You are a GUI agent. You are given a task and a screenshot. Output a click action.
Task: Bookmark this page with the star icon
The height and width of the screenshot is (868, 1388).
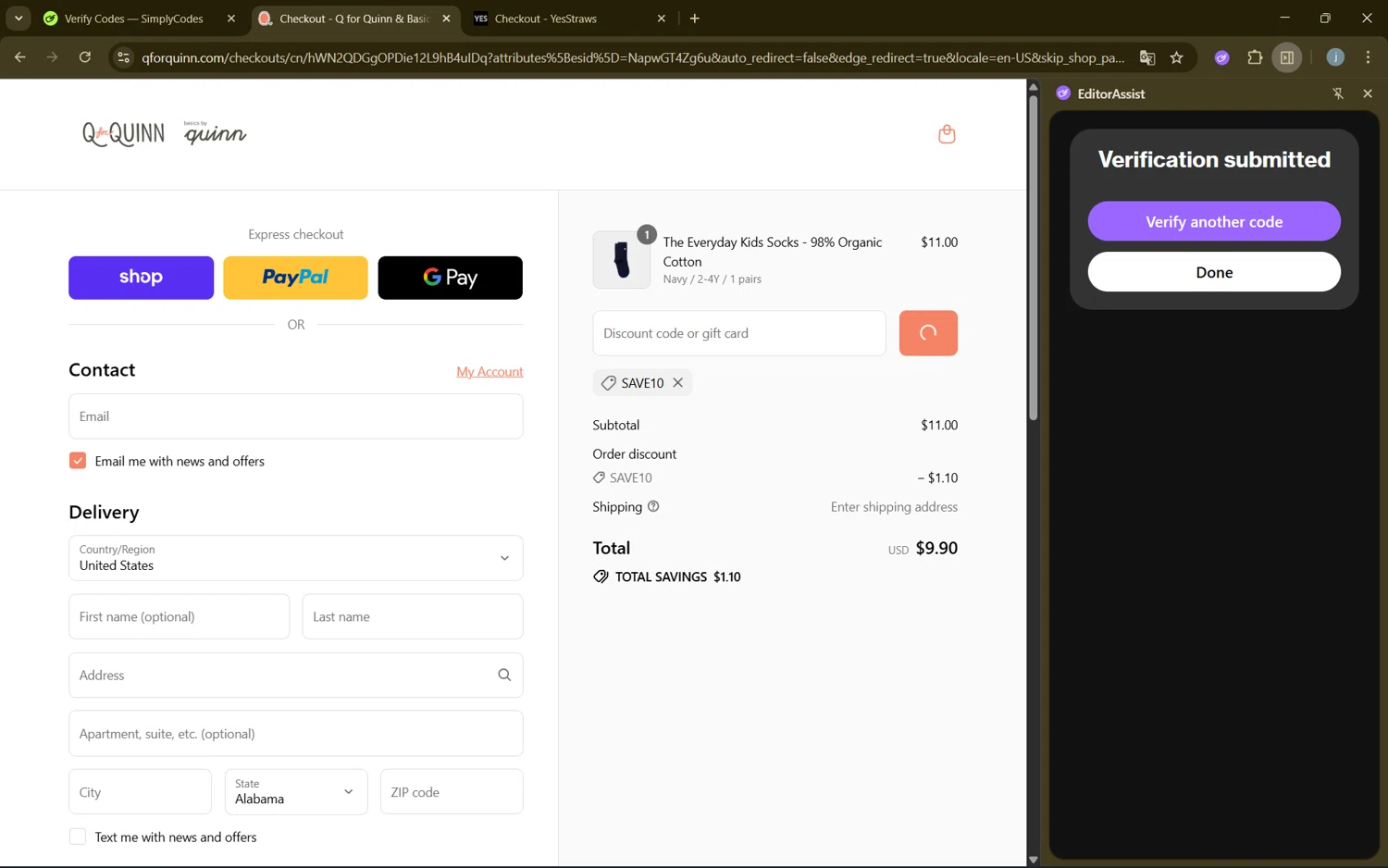click(x=1176, y=57)
